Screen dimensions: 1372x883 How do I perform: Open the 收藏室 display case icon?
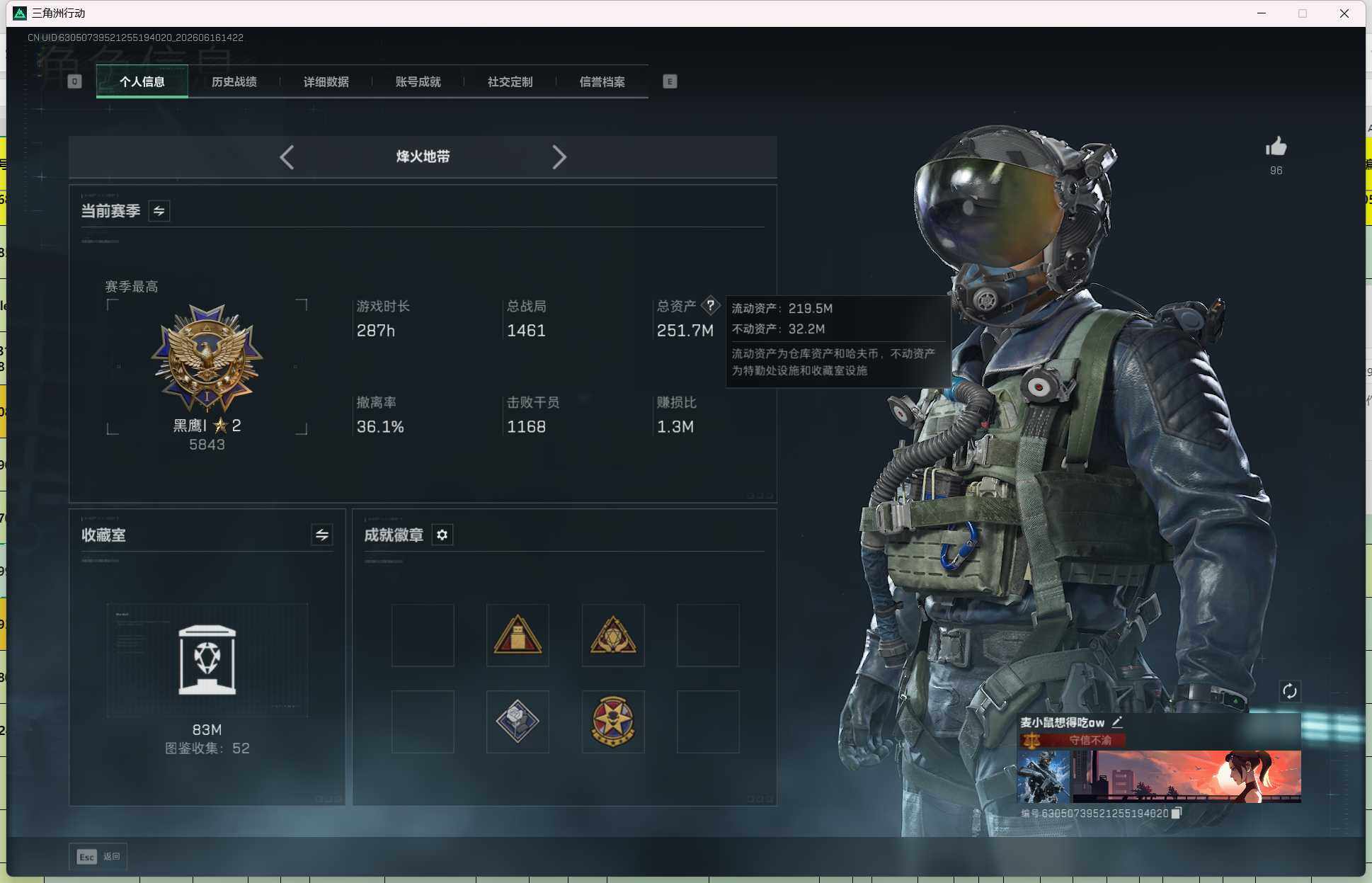pos(207,660)
